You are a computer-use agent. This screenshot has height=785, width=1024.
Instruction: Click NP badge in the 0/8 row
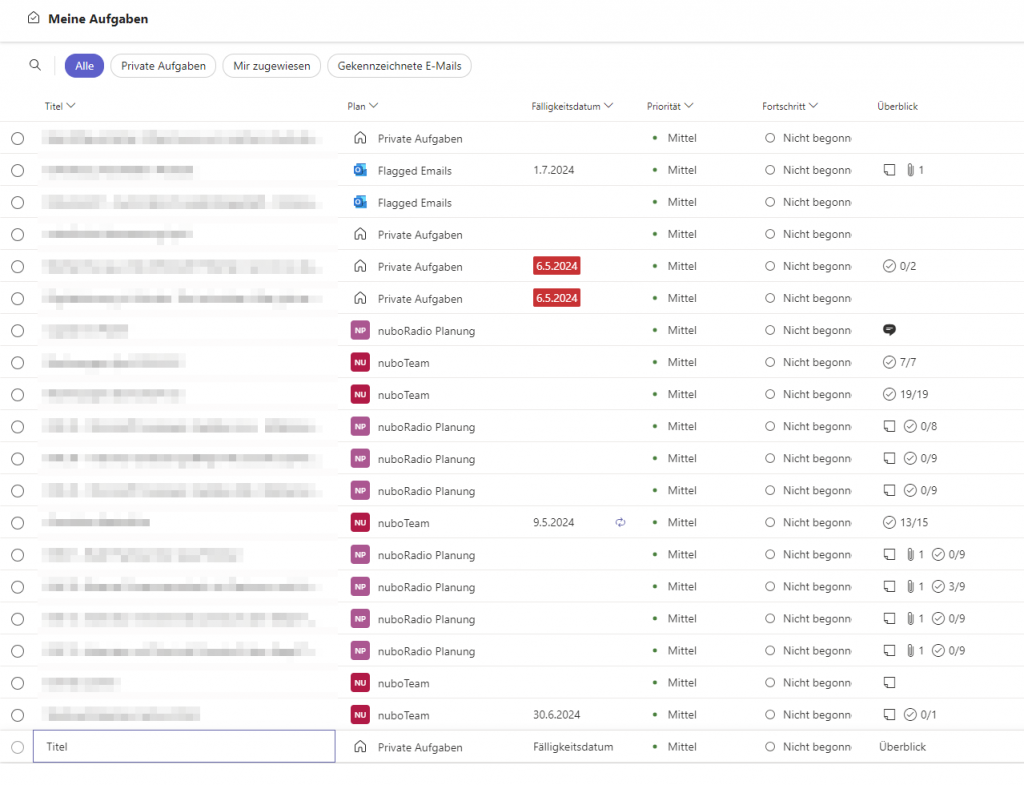(x=360, y=426)
